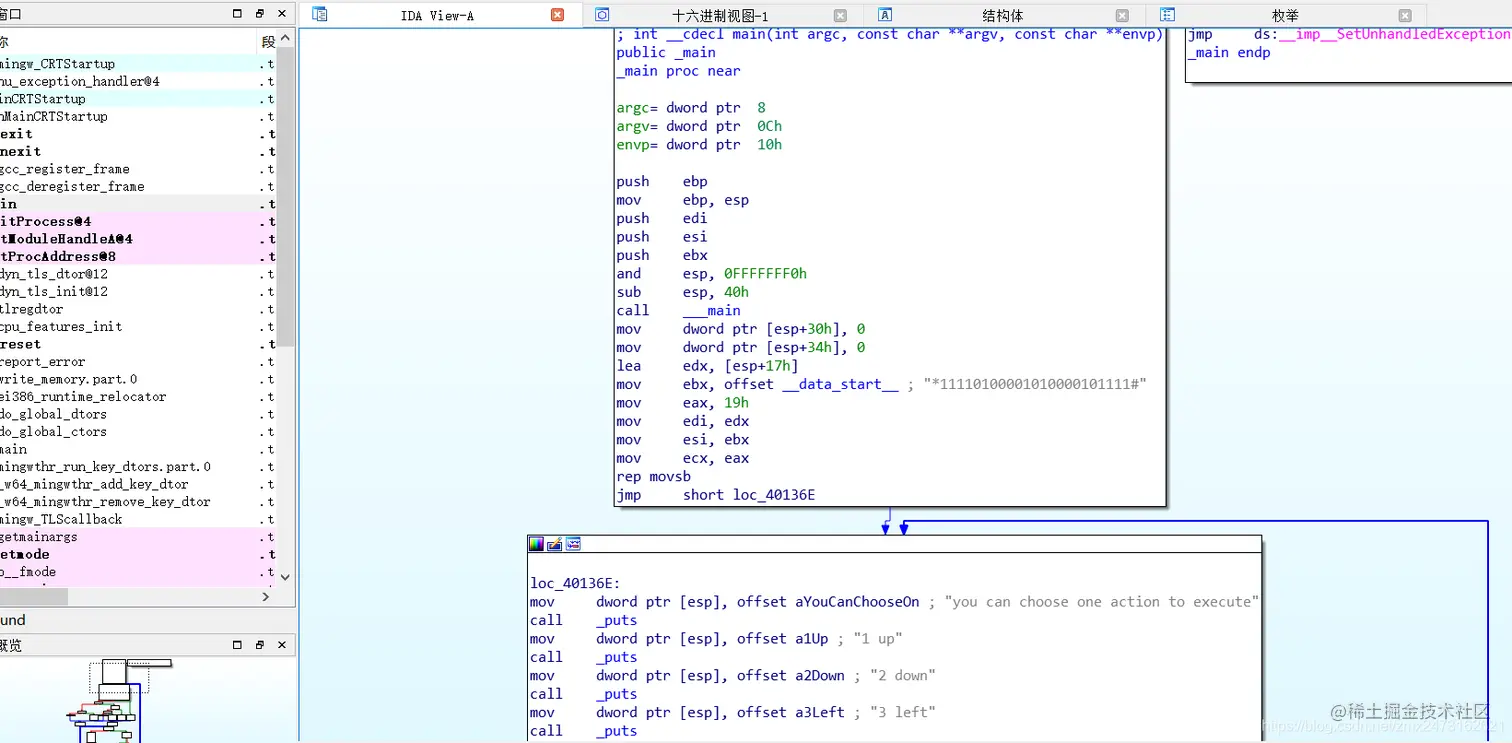
Task: Maximize the functions window panel
Action: (237, 14)
